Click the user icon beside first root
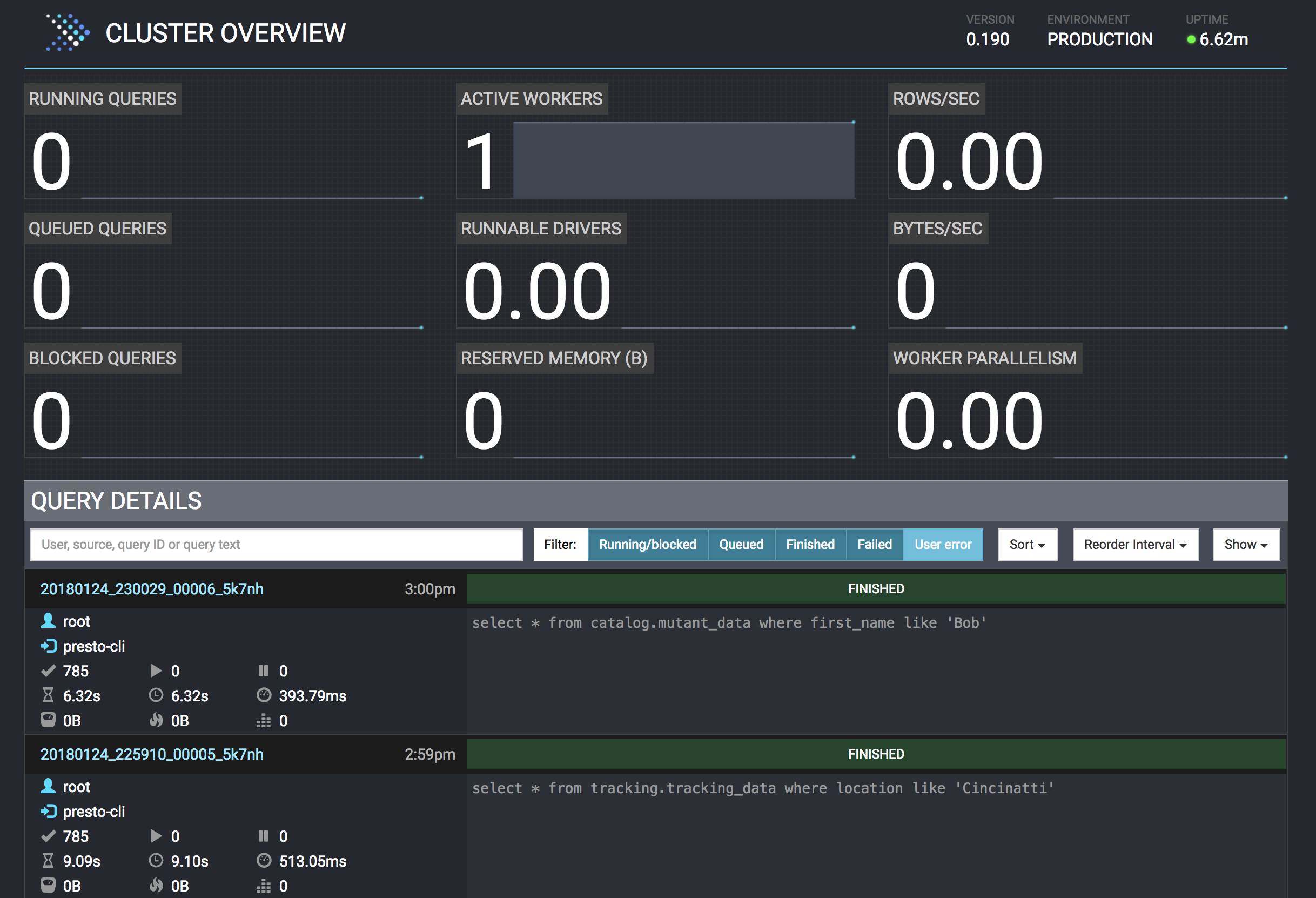The width and height of the screenshot is (1316, 898). tap(48, 621)
